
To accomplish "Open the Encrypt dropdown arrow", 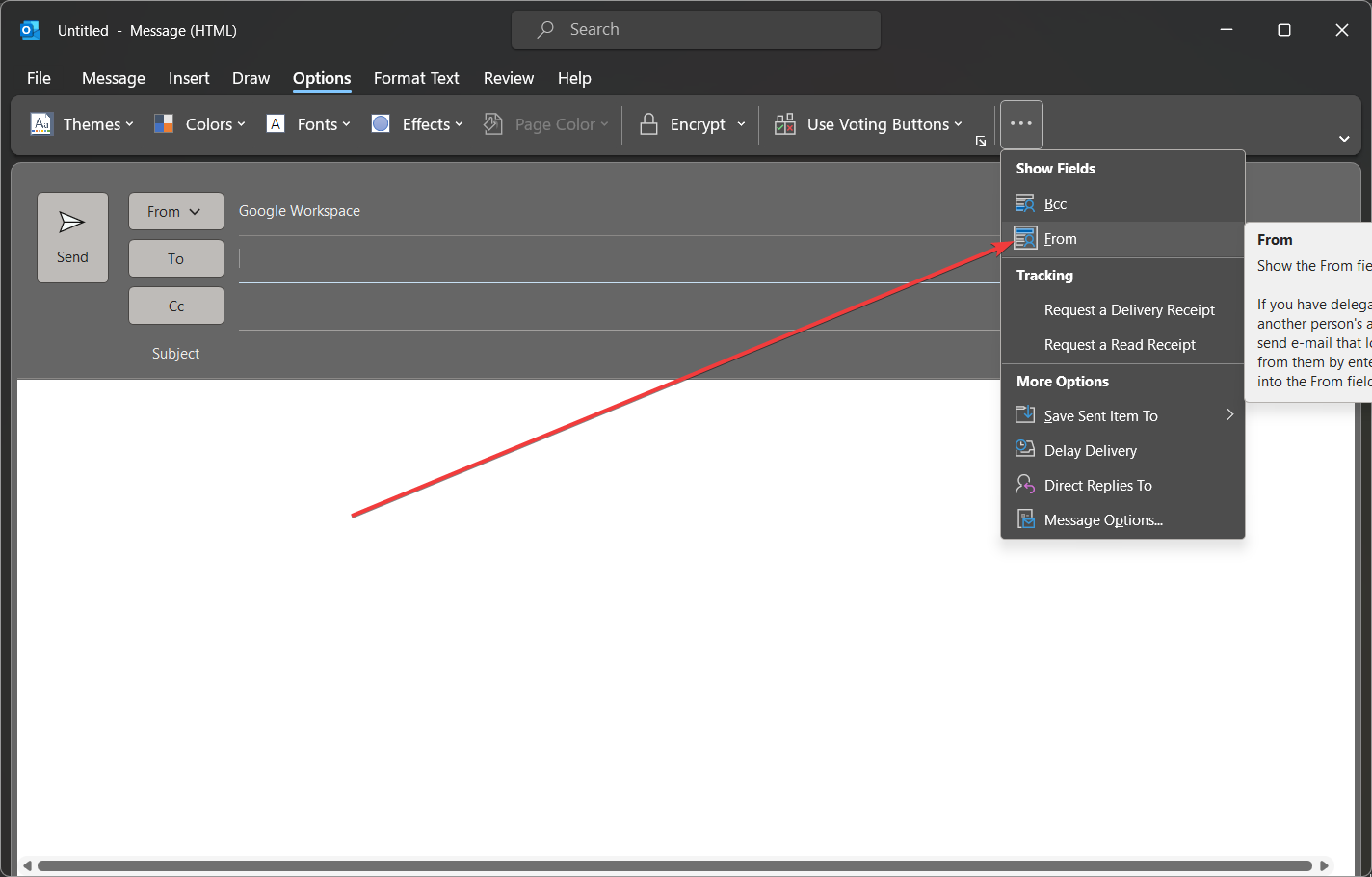I will click(x=741, y=124).
